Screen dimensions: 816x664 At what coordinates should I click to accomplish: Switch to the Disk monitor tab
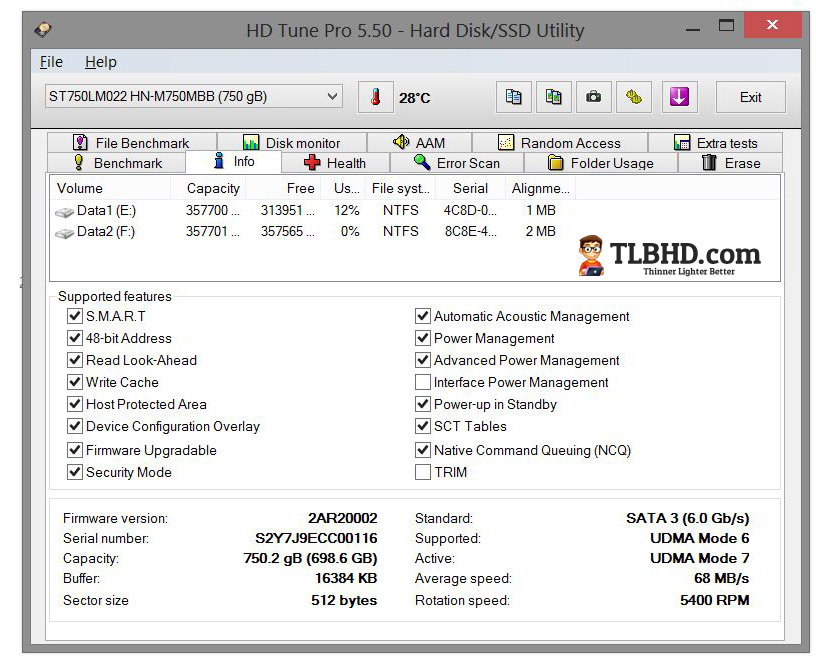(292, 143)
